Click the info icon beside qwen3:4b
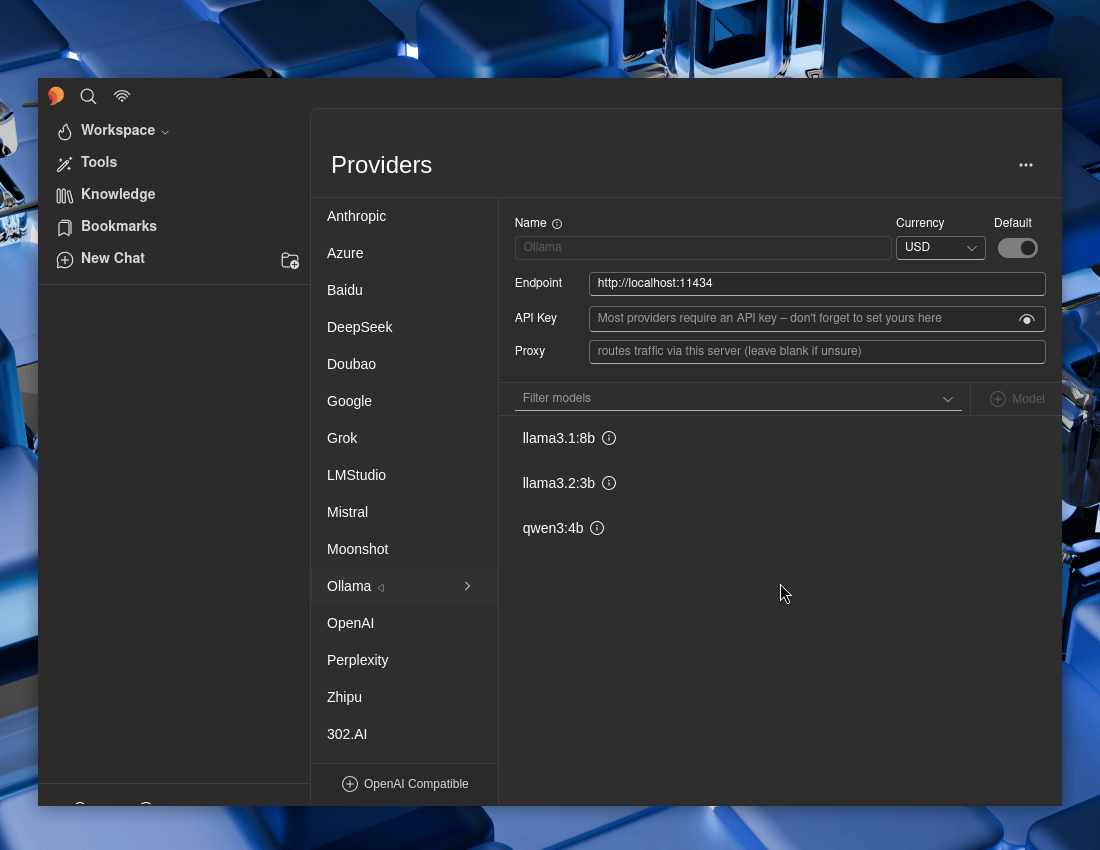Image resolution: width=1100 pixels, height=850 pixels. point(597,528)
